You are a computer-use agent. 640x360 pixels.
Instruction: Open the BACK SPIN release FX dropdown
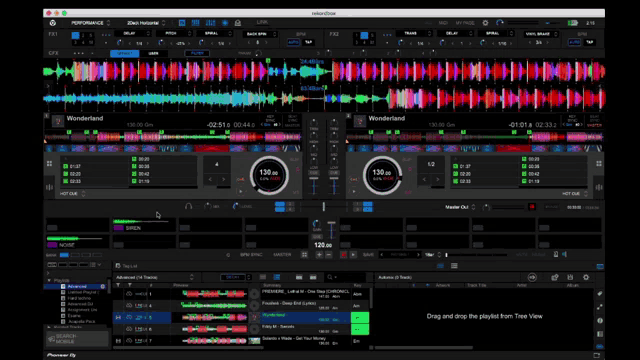[x=259, y=34]
